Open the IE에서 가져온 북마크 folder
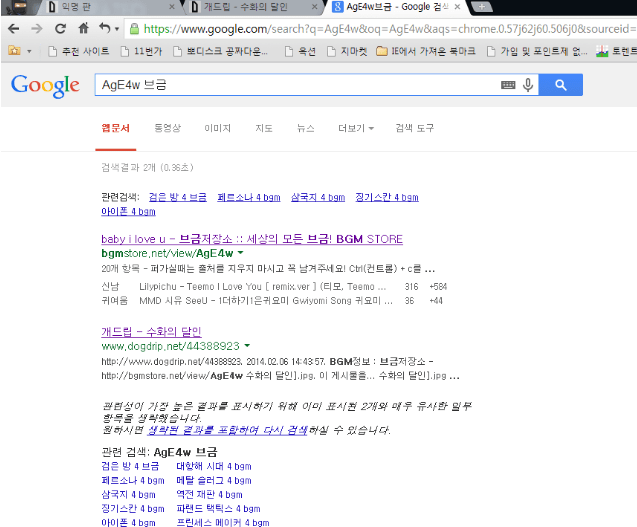637x527 pixels. pos(426,51)
